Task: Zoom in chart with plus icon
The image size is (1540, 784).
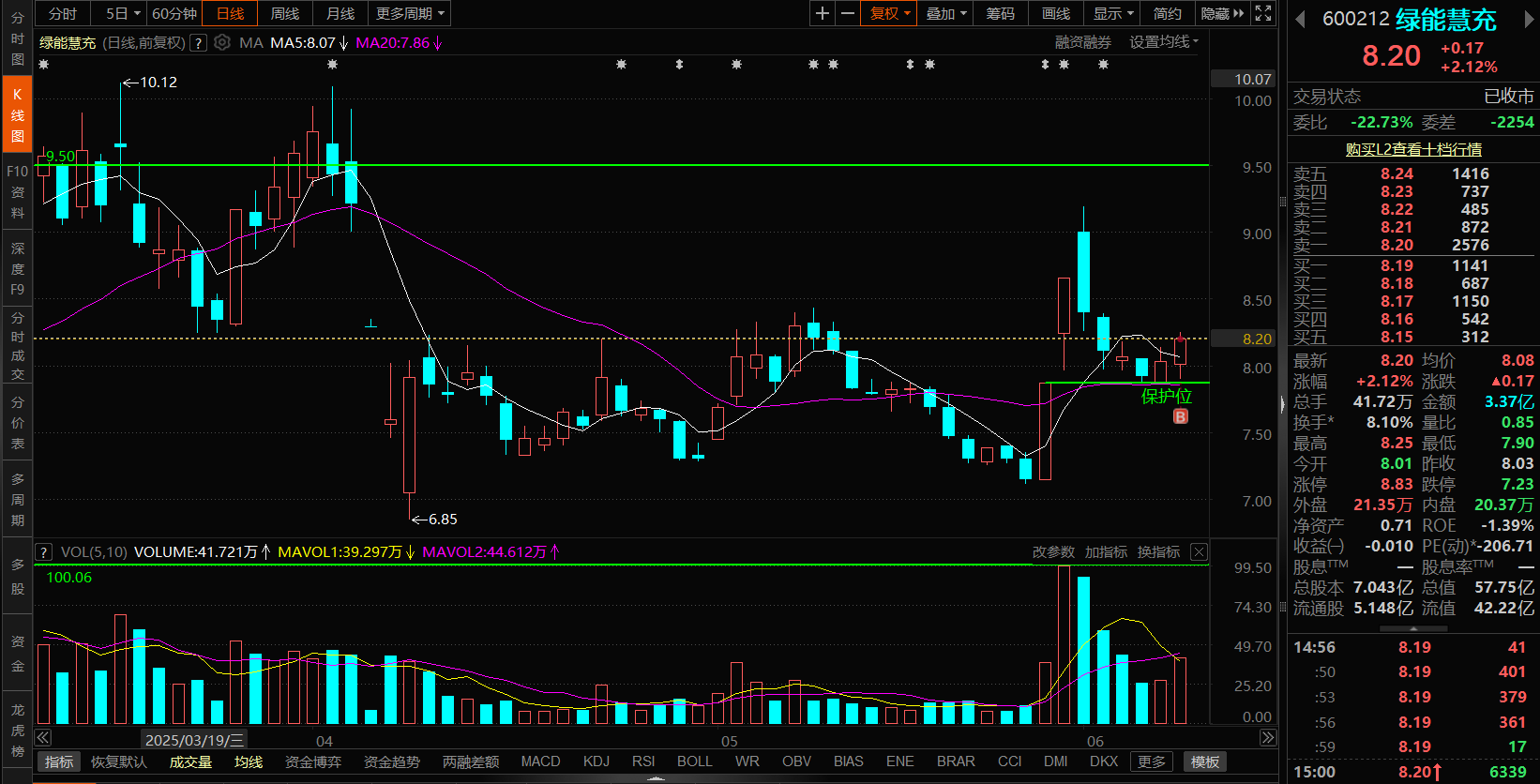Action: pos(823,13)
